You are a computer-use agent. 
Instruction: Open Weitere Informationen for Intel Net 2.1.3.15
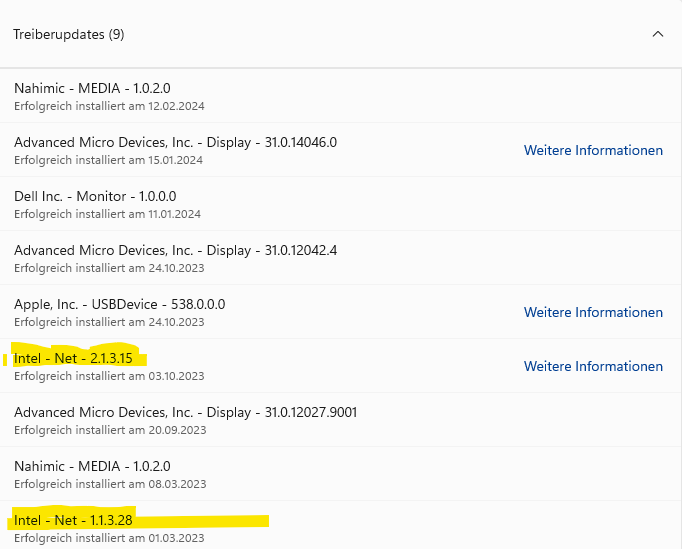point(593,366)
